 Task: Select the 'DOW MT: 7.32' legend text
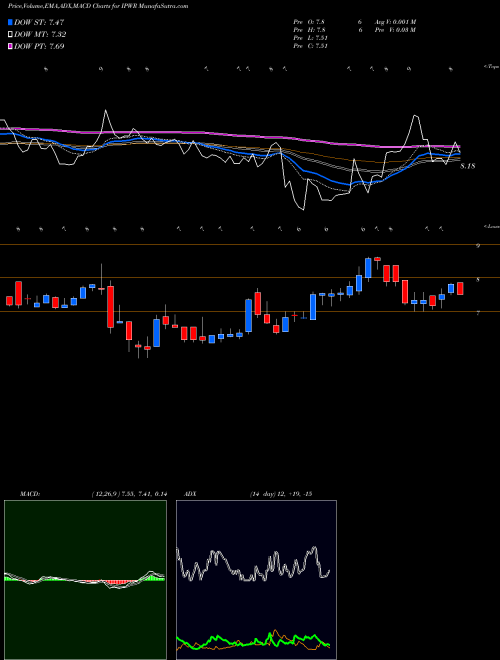pyautogui.click(x=40, y=35)
